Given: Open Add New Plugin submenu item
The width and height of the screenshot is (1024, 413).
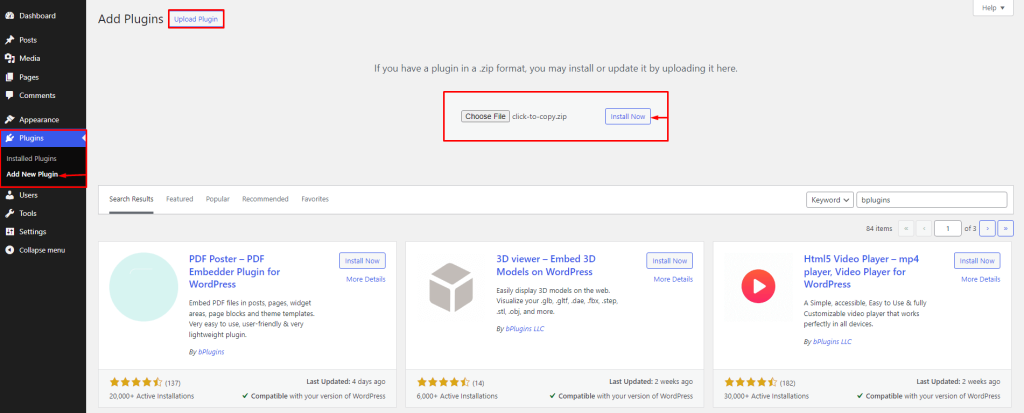Looking at the screenshot, I should (32, 174).
